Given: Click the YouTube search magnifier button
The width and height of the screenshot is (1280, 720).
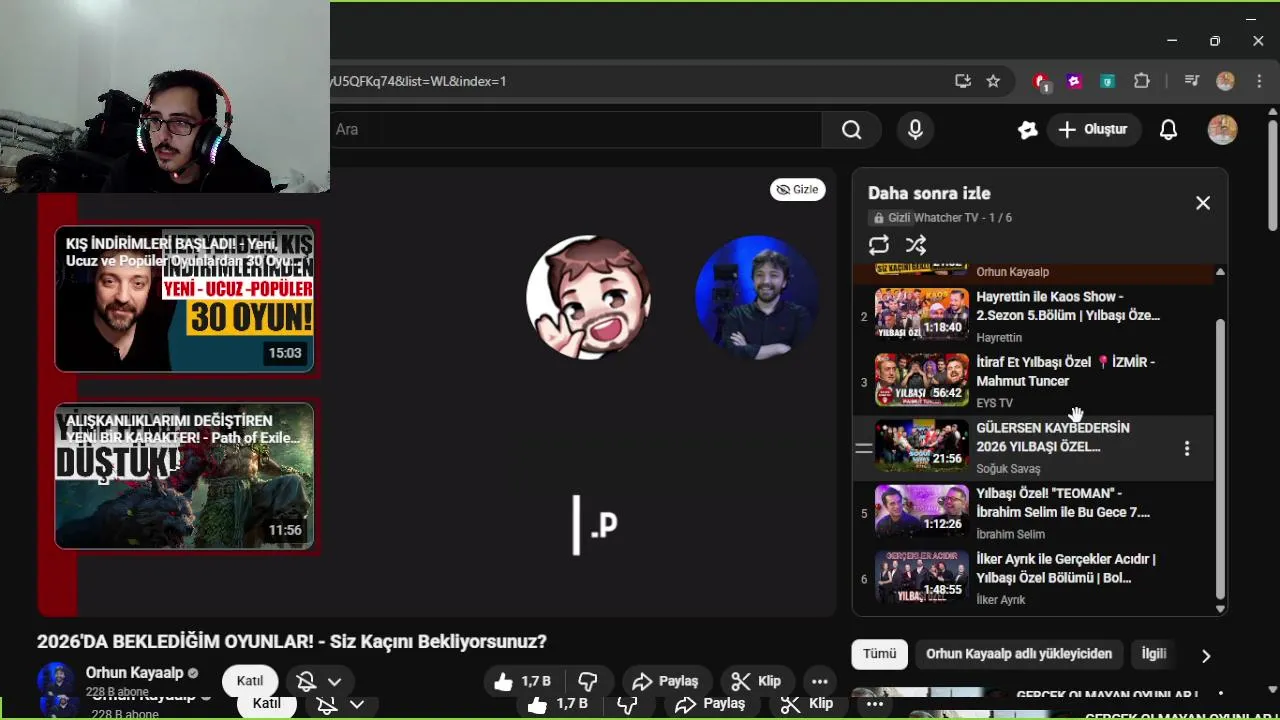Looking at the screenshot, I should click(x=851, y=129).
